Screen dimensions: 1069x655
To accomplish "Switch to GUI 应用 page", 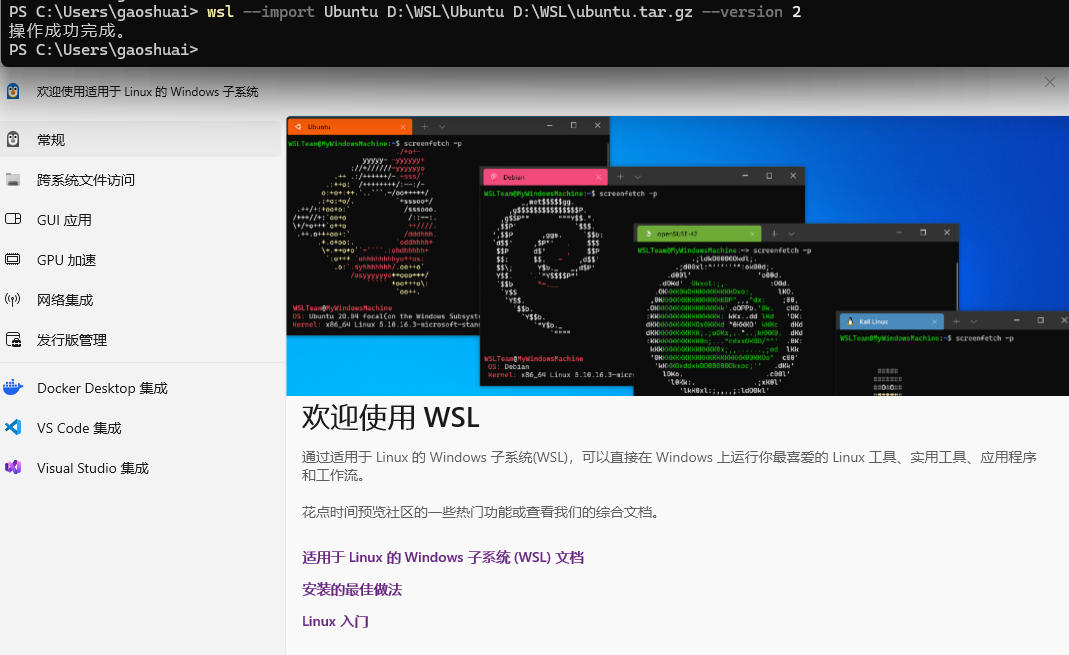I will pyautogui.click(x=140, y=219).
